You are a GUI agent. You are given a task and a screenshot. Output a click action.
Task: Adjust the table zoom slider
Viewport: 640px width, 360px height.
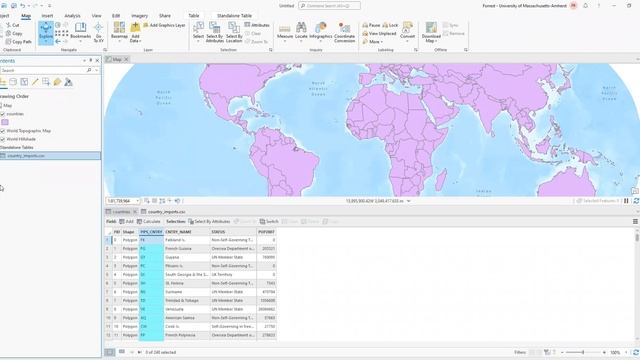[x=583, y=352]
